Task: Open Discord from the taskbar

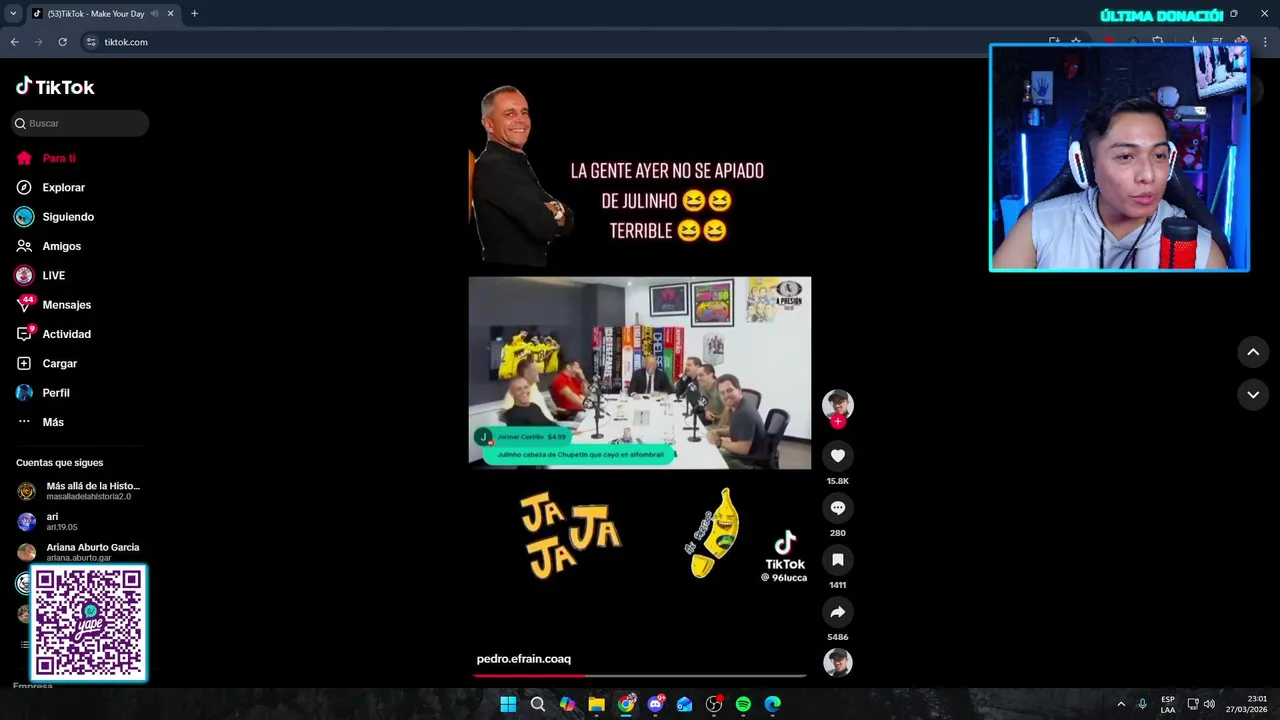Action: [656, 704]
